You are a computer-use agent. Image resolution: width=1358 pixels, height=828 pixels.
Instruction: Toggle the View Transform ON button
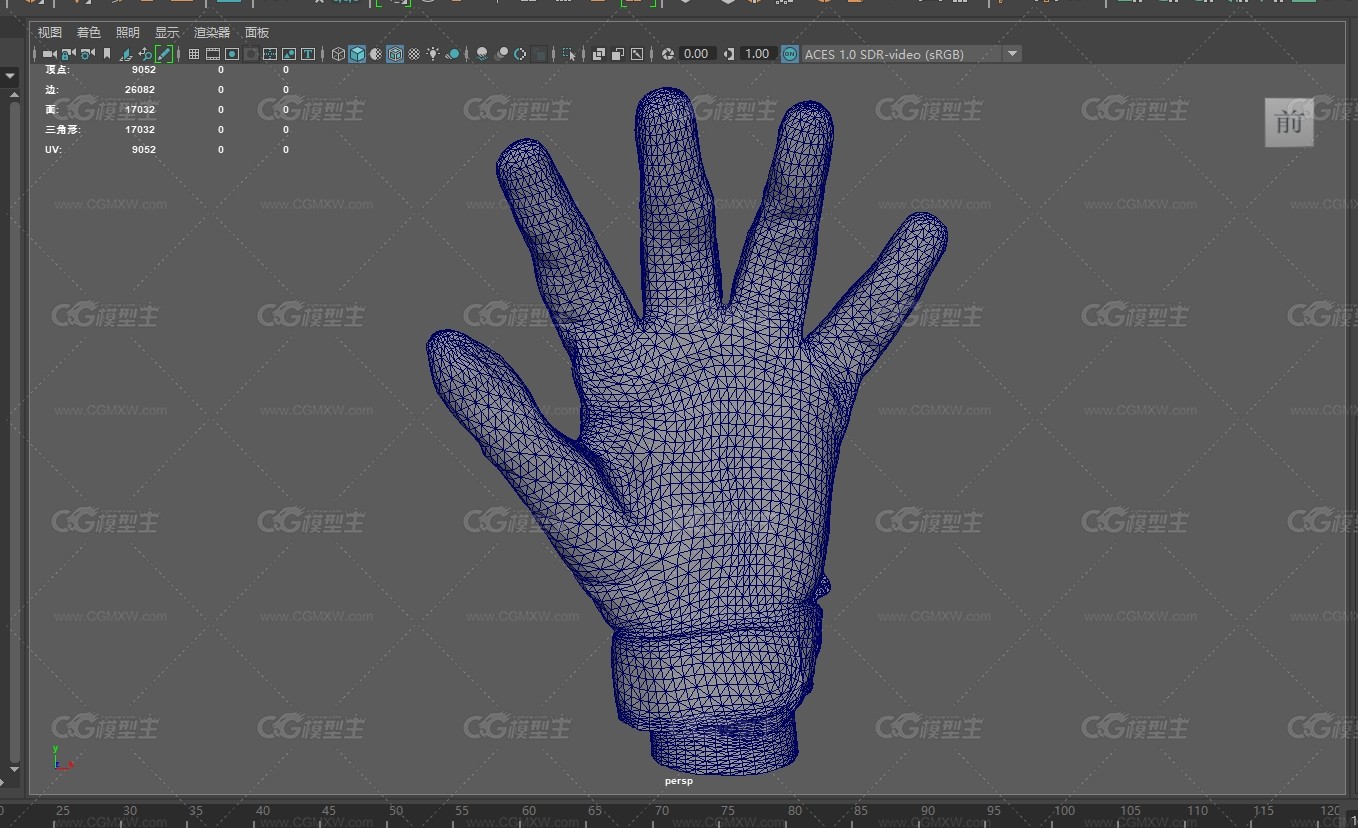tap(789, 54)
